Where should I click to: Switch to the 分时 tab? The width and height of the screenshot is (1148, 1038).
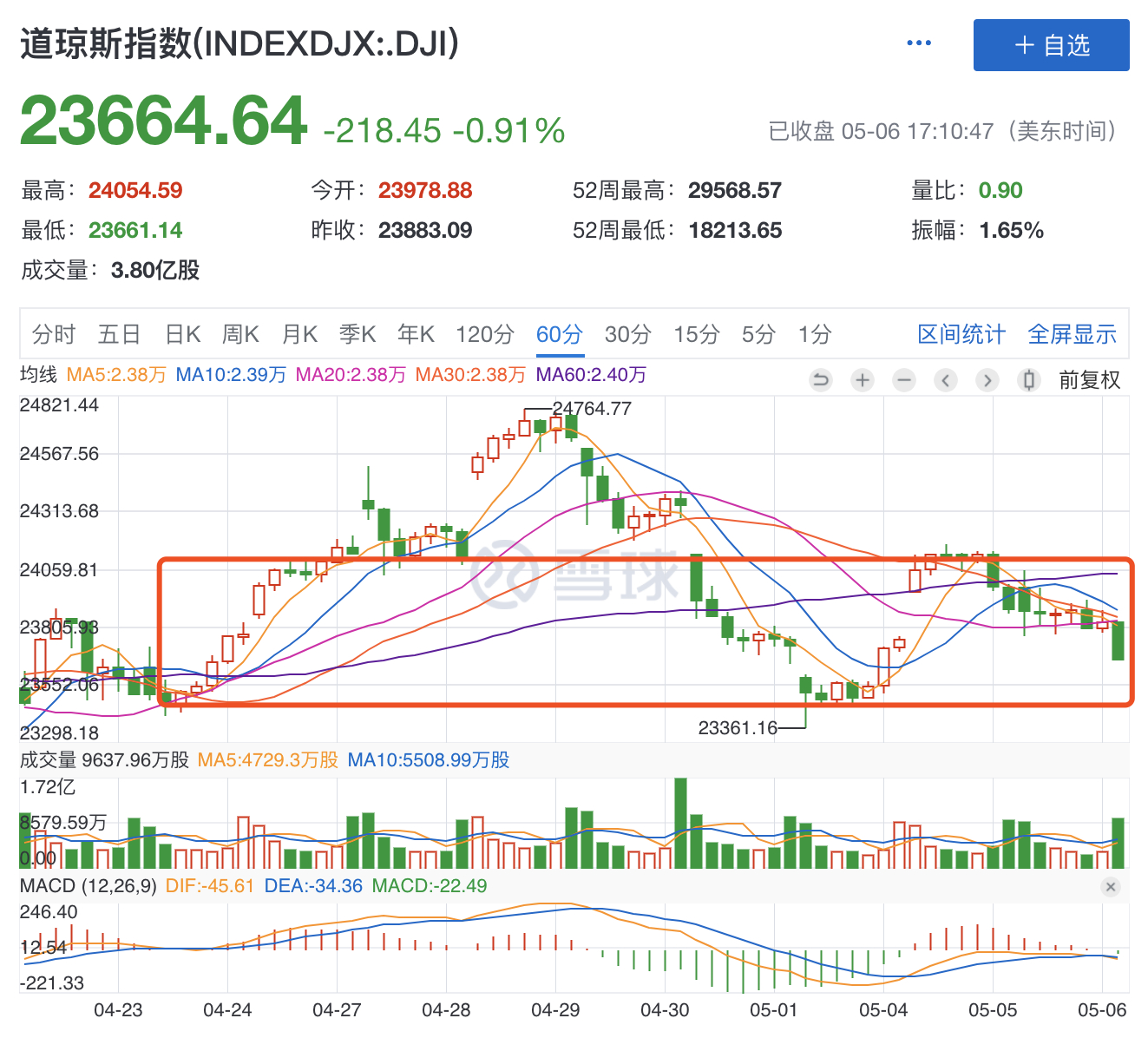tap(54, 334)
